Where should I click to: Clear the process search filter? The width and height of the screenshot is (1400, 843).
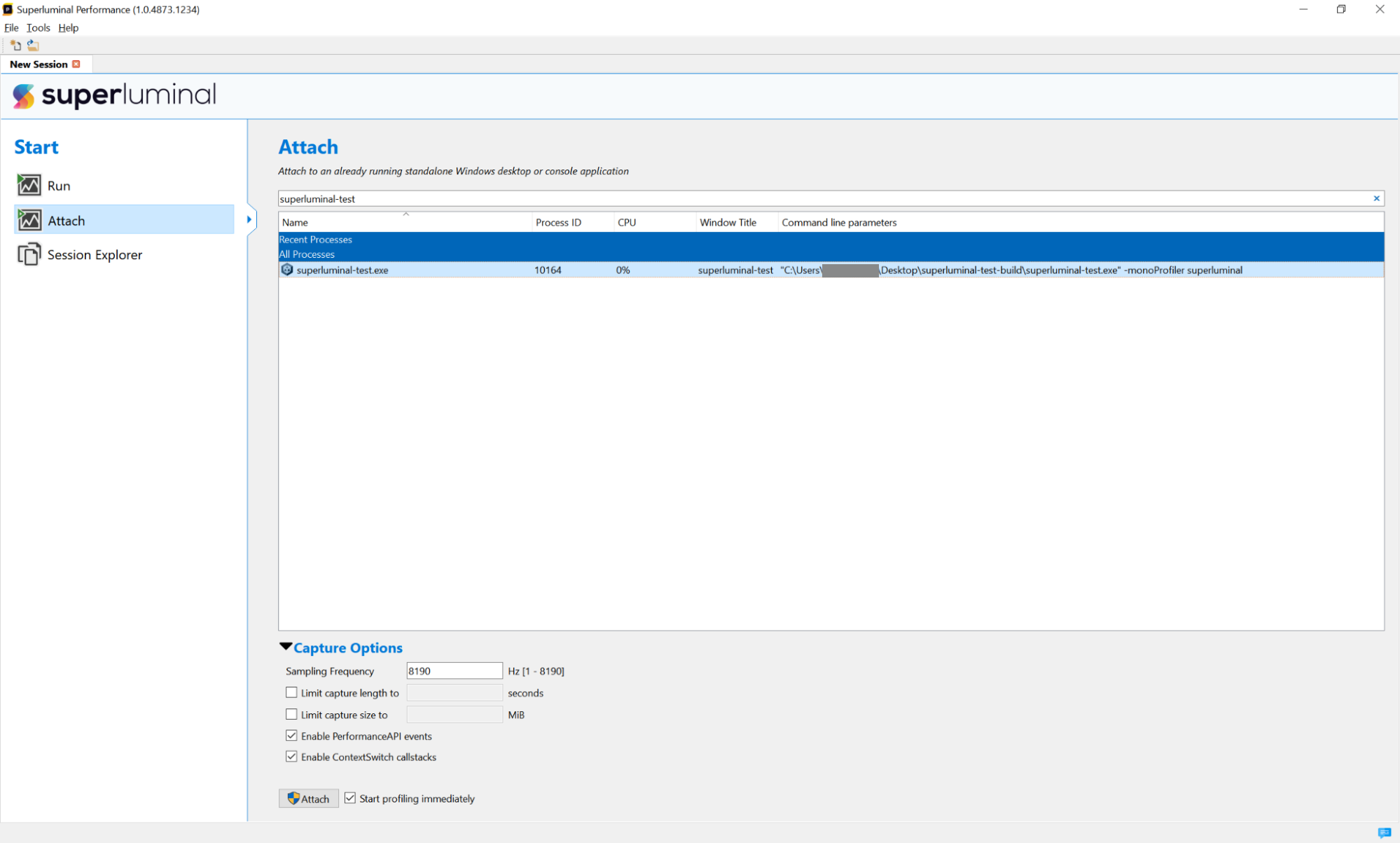coord(1376,198)
